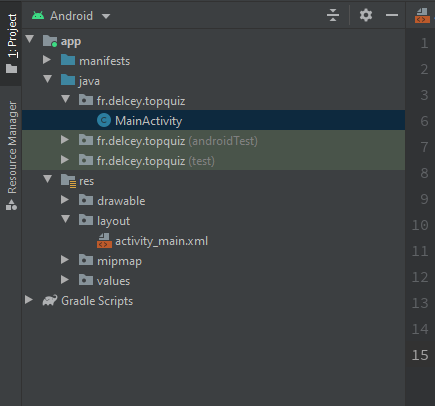This screenshot has height=406, width=435.
Task: Hide the Project panel with minus icon
Action: click(392, 15)
